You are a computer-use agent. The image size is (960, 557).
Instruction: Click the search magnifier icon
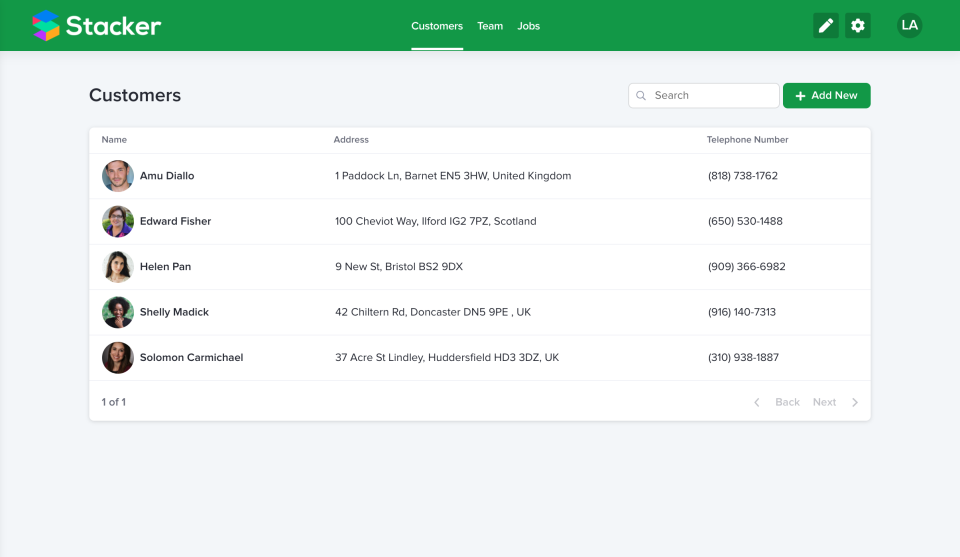pos(641,95)
